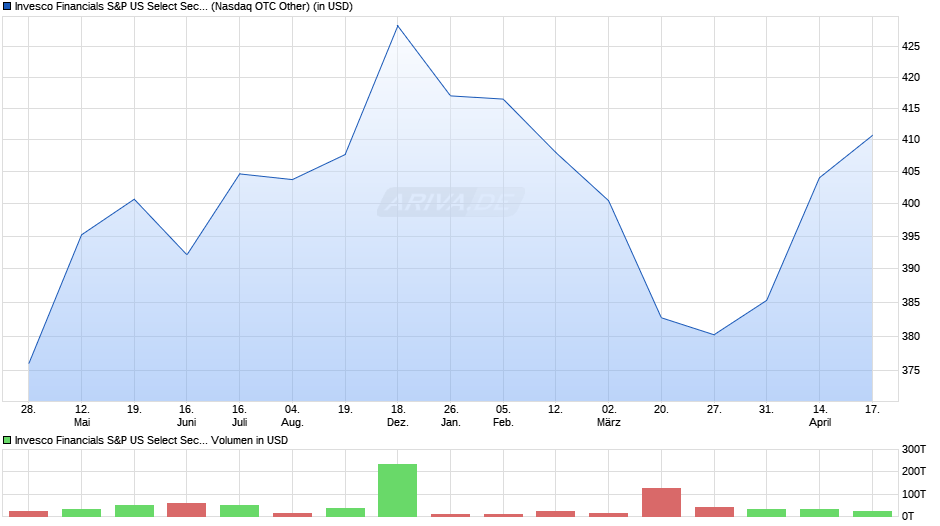Click the '14. April' date axis label
Screen dimensions: 940x526
tap(820, 416)
